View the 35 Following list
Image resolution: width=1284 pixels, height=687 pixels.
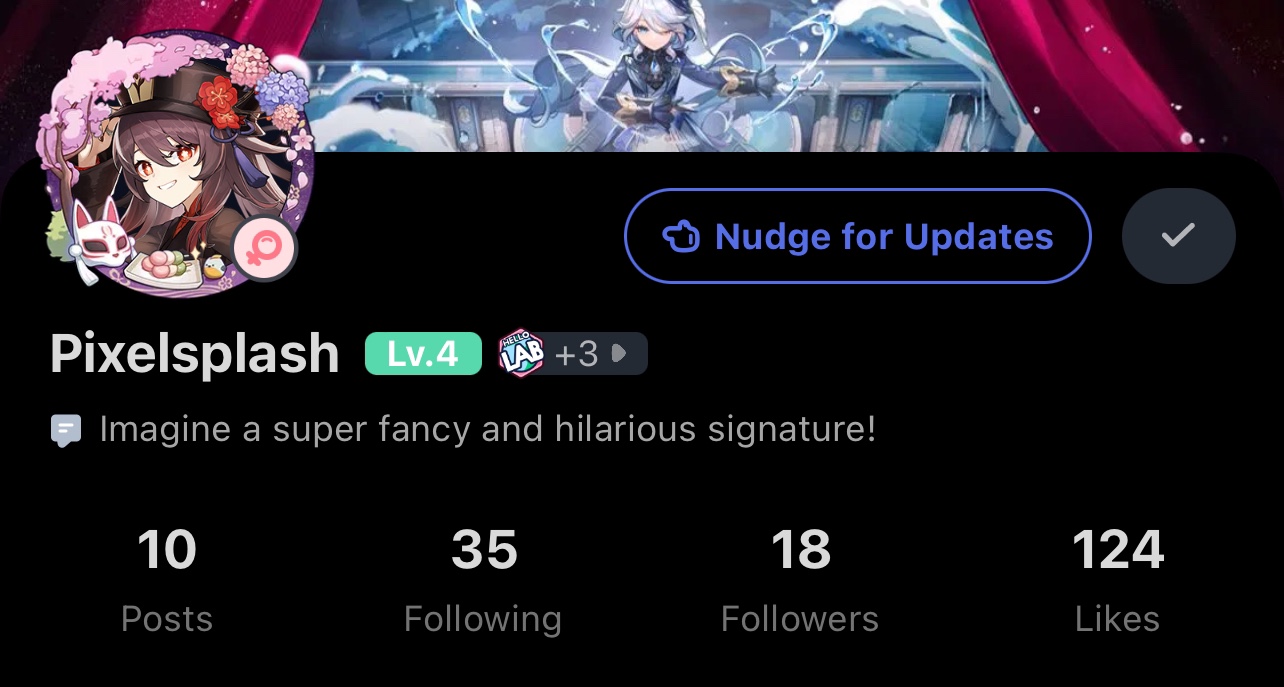[483, 580]
